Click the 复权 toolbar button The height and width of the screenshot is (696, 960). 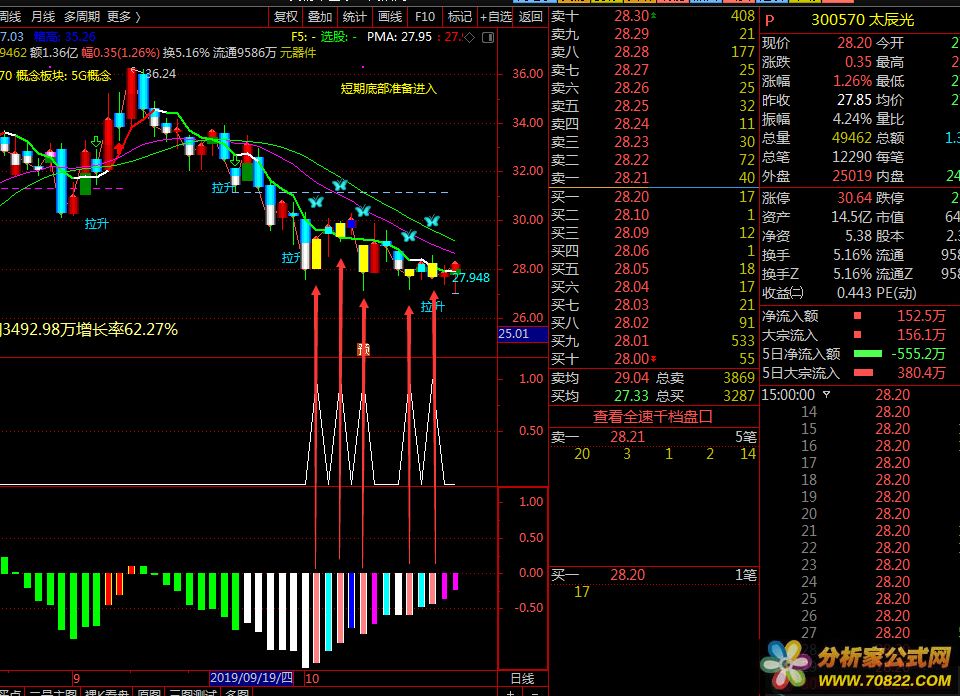click(286, 17)
